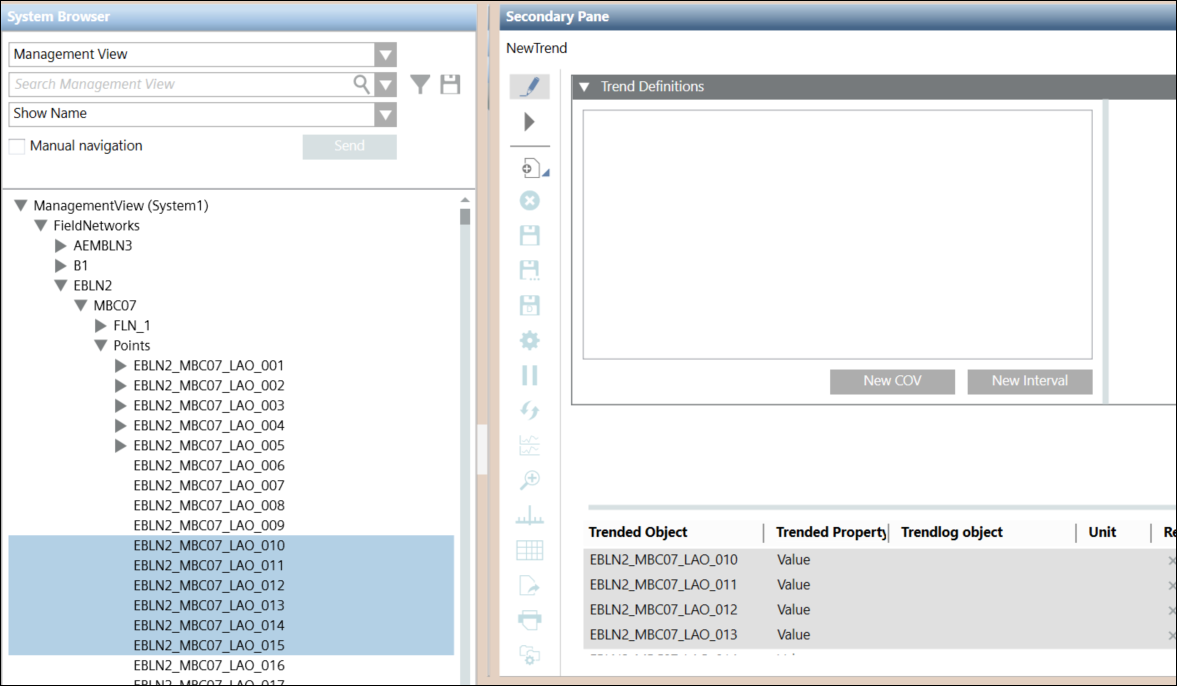
Task: Open the Show Name dropdown
Action: (385, 114)
